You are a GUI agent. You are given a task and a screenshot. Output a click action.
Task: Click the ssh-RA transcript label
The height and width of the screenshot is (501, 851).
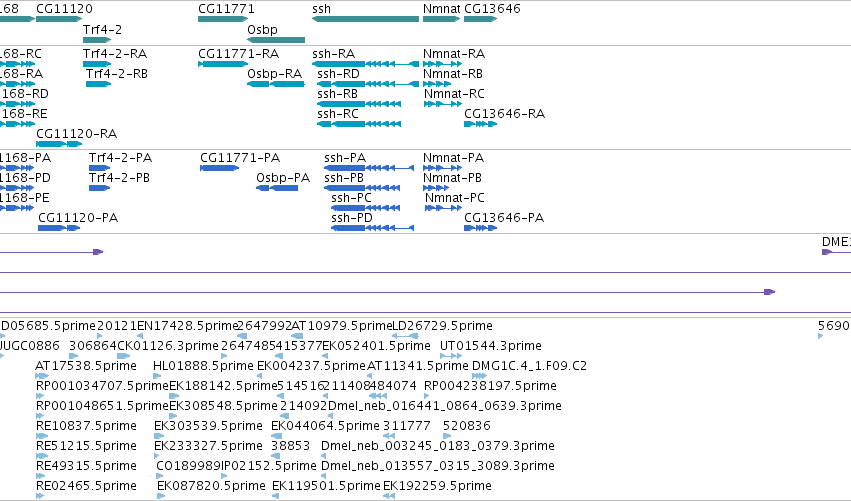click(334, 54)
